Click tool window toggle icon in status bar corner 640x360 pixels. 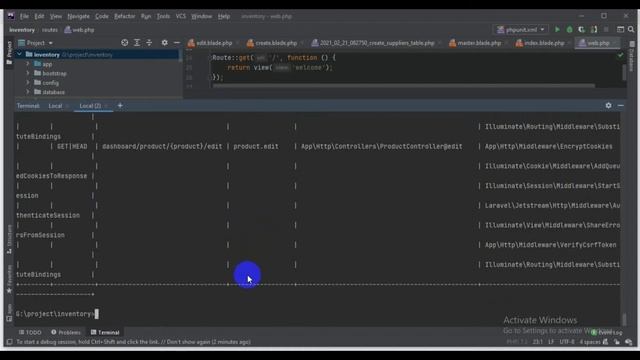pos(9,342)
